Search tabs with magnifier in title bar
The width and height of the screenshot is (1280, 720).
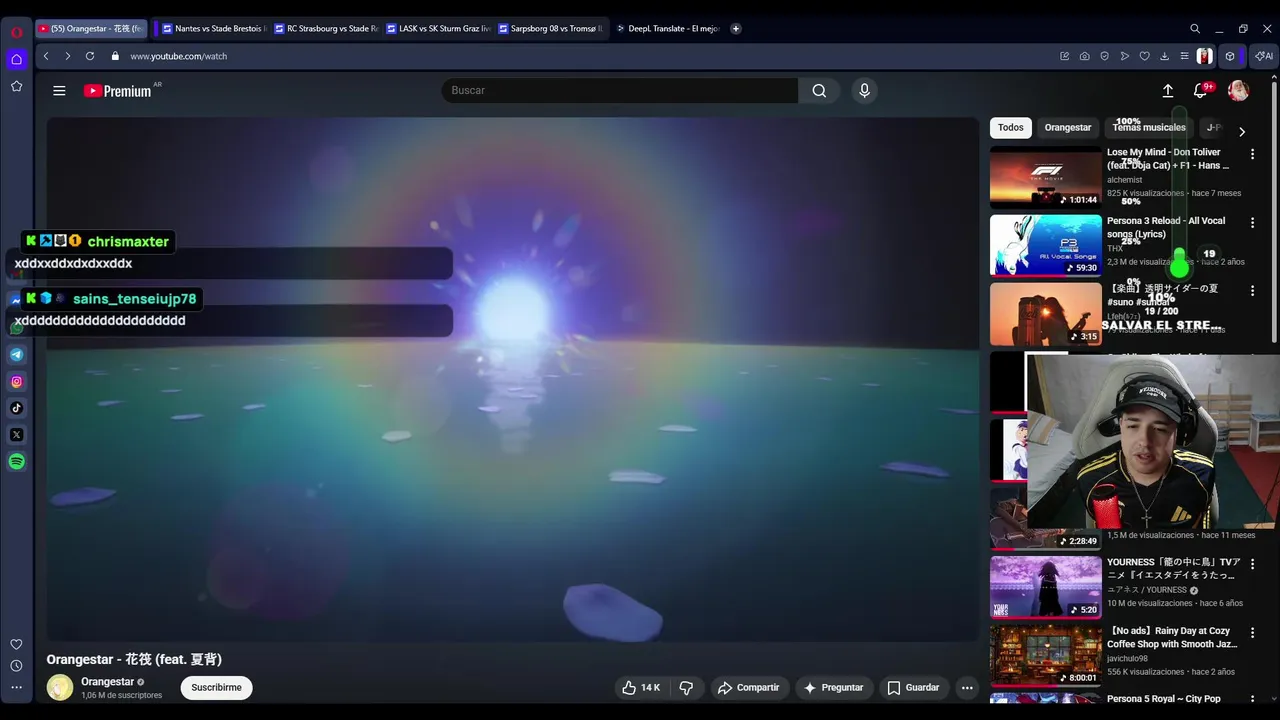1195,28
